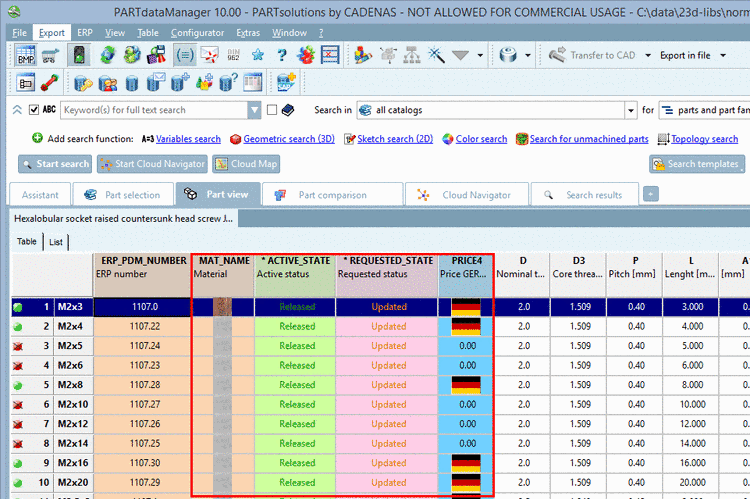Open the full text search keyword dropdown
The width and height of the screenshot is (750, 499).
tap(253, 110)
